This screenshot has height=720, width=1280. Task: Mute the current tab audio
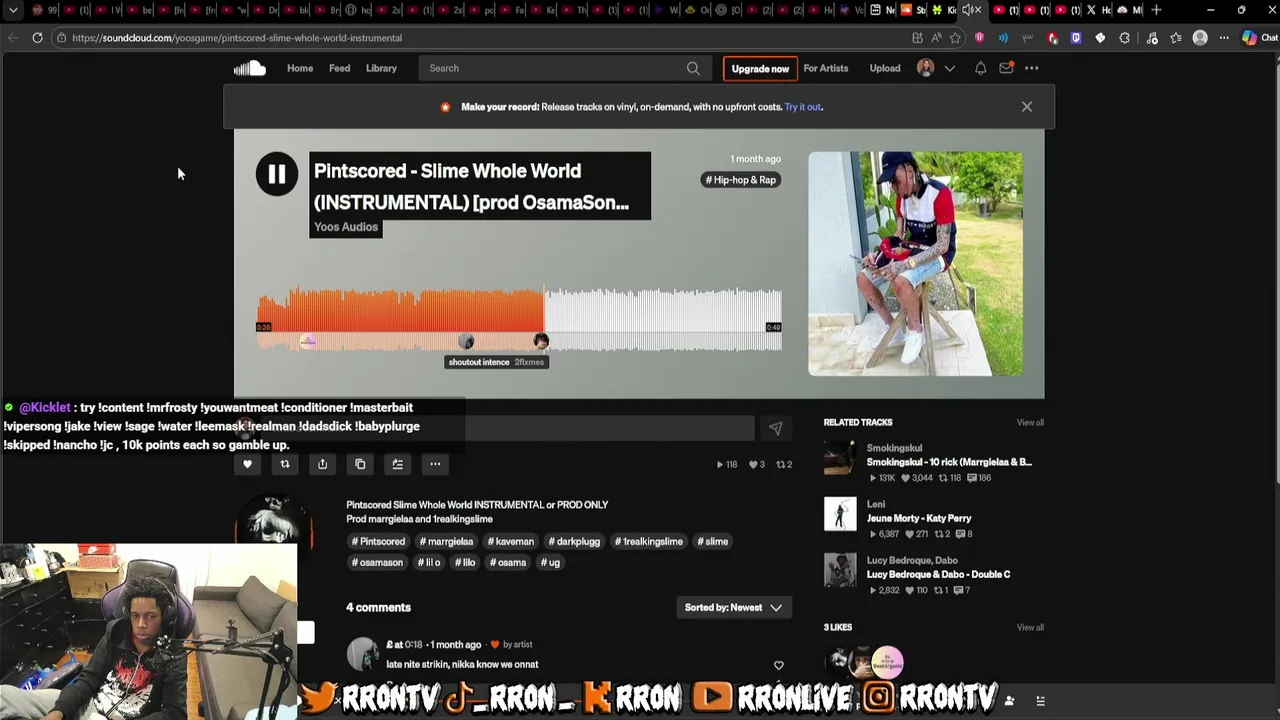tap(966, 10)
